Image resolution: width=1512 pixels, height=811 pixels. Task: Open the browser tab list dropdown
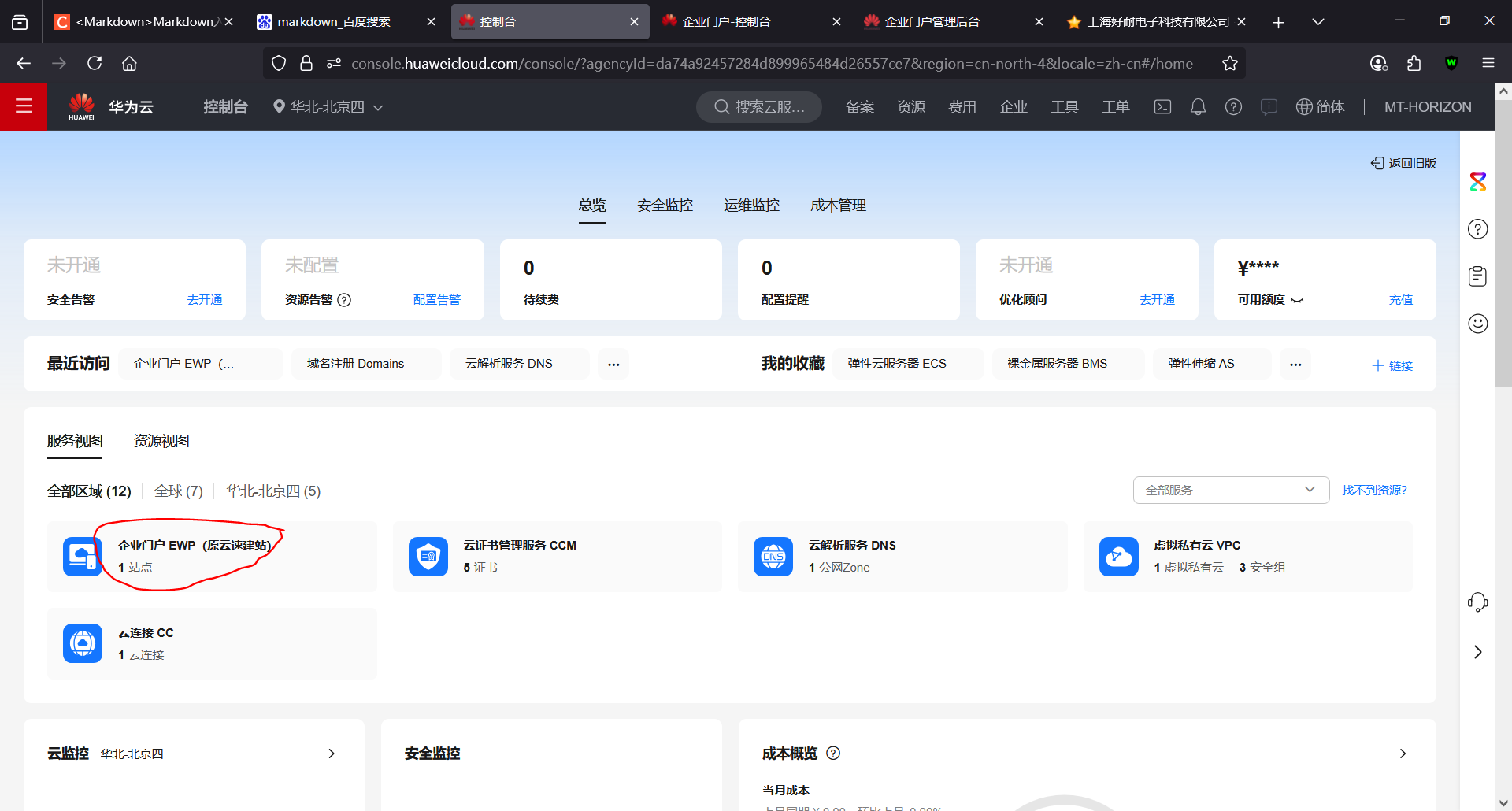[x=1318, y=22]
